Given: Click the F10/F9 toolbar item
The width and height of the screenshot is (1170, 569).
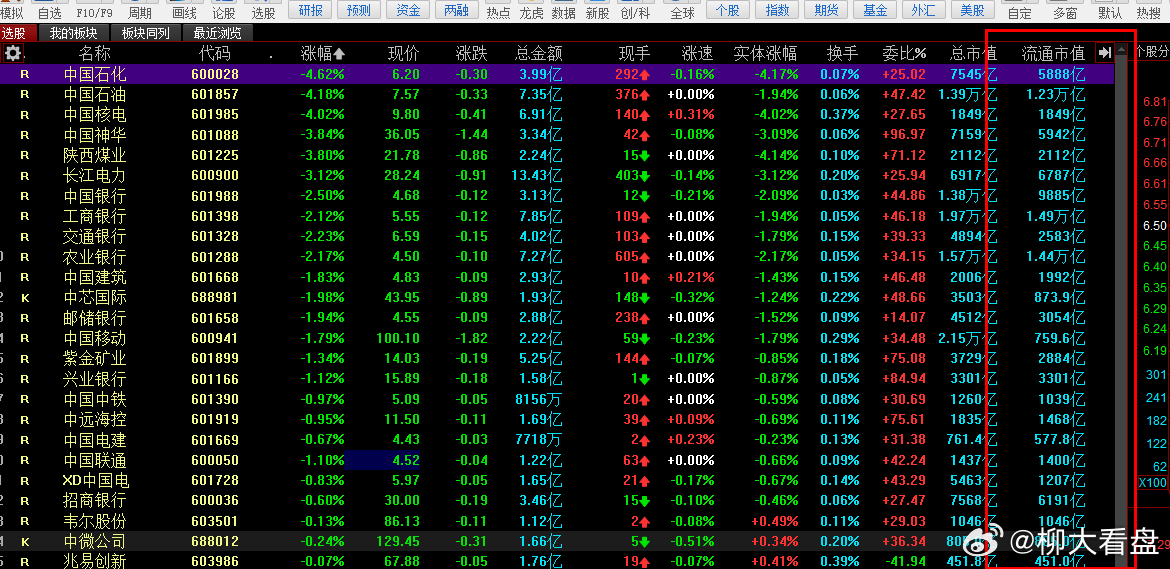Looking at the screenshot, I should tap(95, 13).
